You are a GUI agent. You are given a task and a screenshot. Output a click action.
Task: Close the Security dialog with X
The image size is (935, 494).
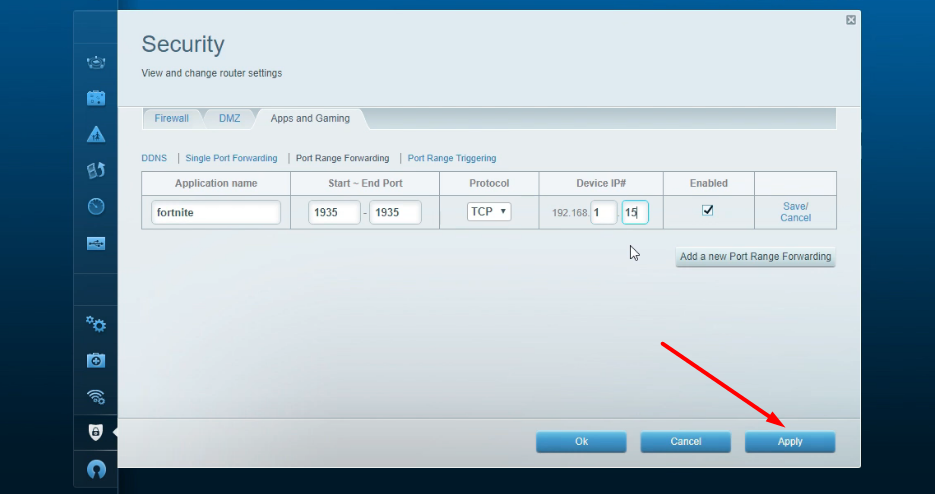tap(850, 19)
